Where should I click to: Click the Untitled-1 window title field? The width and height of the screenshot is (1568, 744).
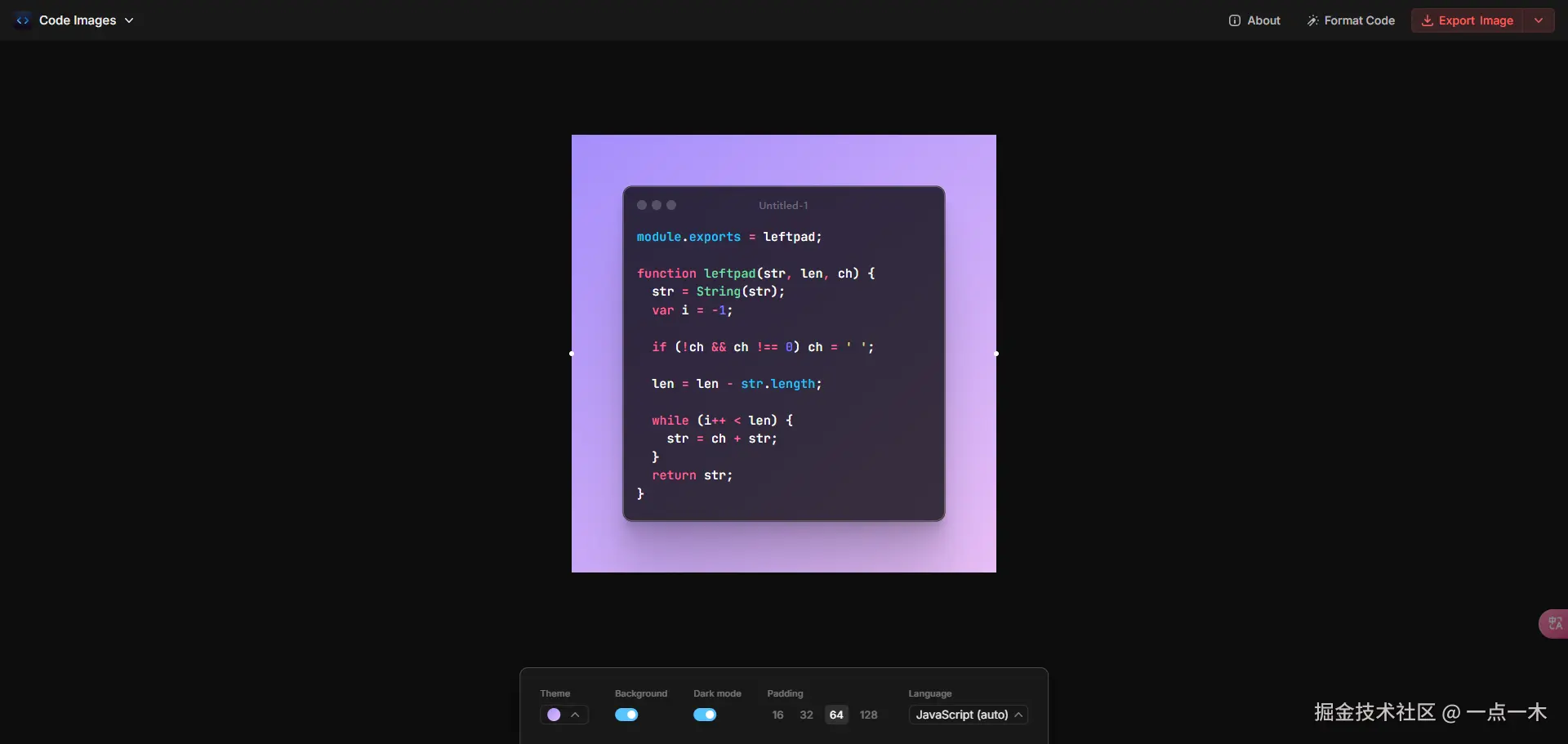coord(783,206)
